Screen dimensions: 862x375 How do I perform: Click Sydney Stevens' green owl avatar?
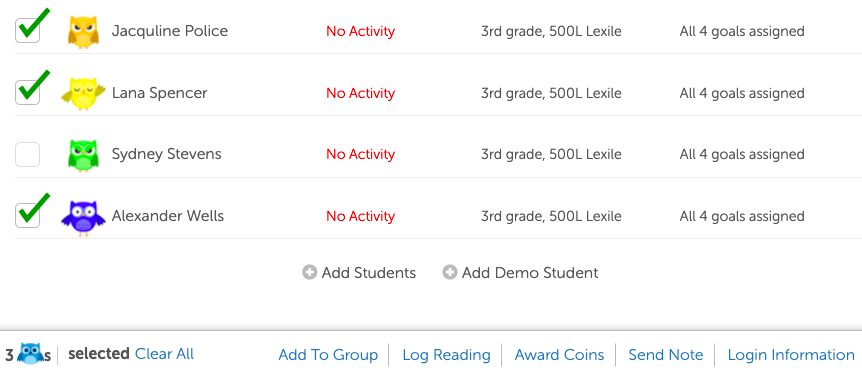click(x=83, y=155)
